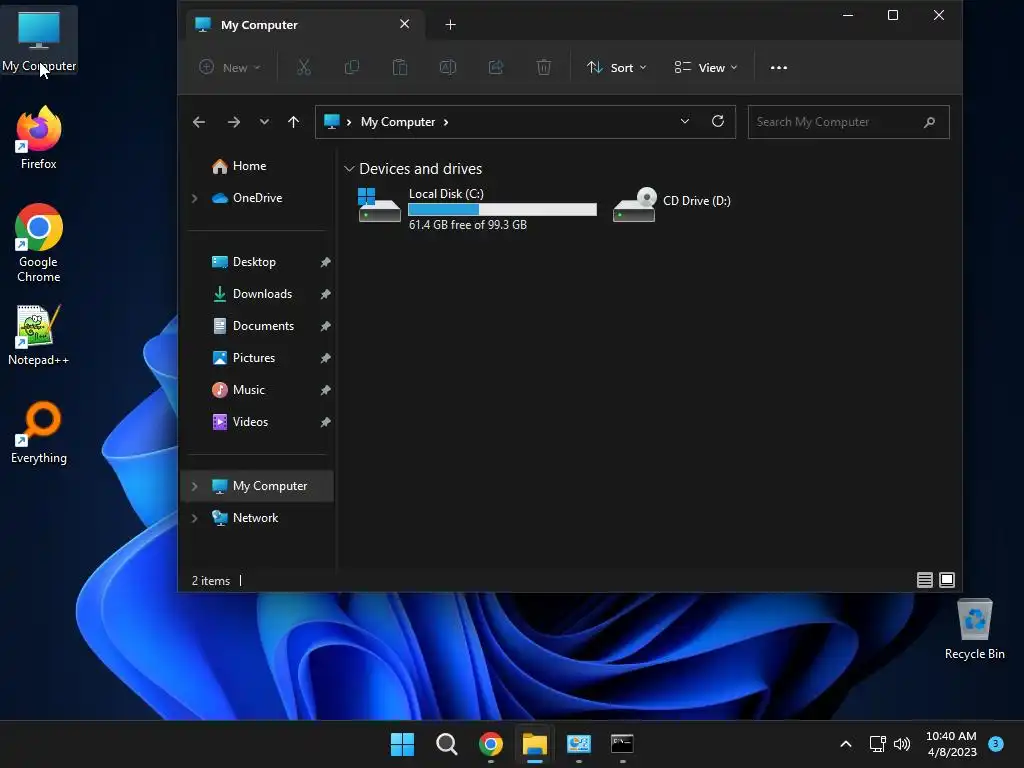Open Videos quick access folder
Image resolution: width=1024 pixels, height=768 pixels.
[x=241, y=422]
